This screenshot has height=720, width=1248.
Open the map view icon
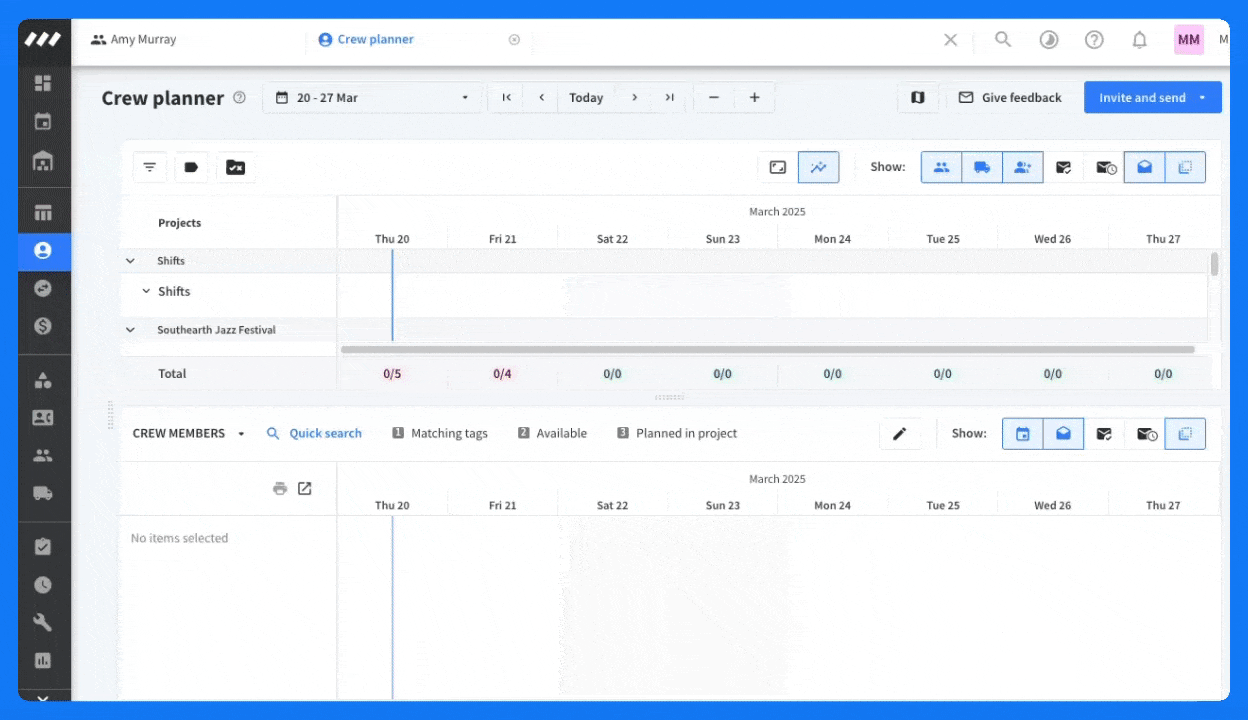click(x=917, y=98)
